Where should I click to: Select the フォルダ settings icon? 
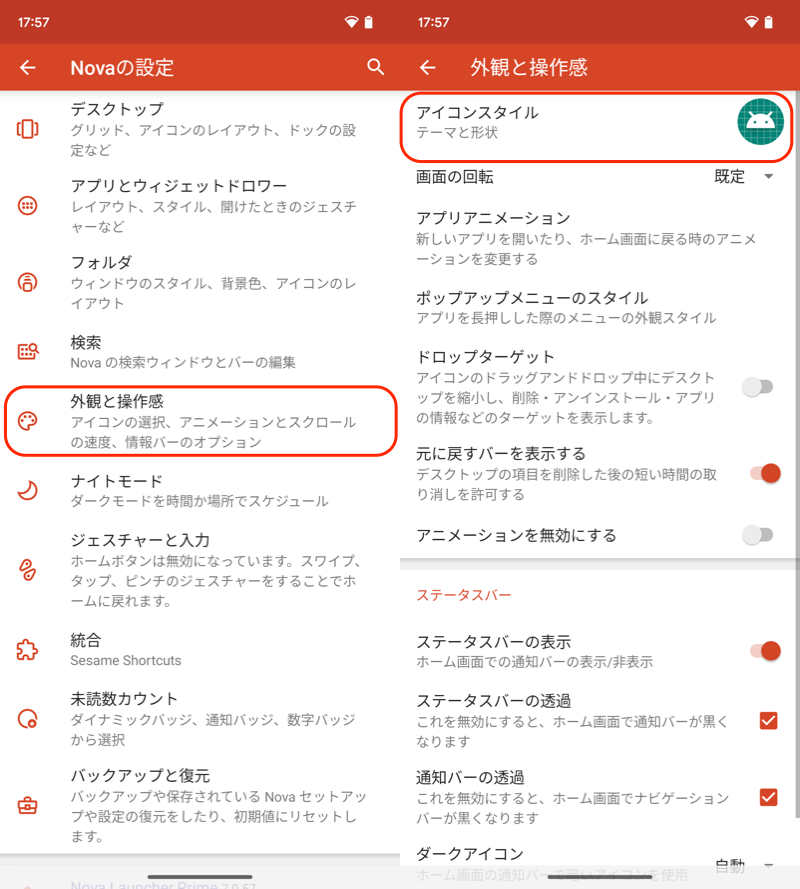click(28, 282)
